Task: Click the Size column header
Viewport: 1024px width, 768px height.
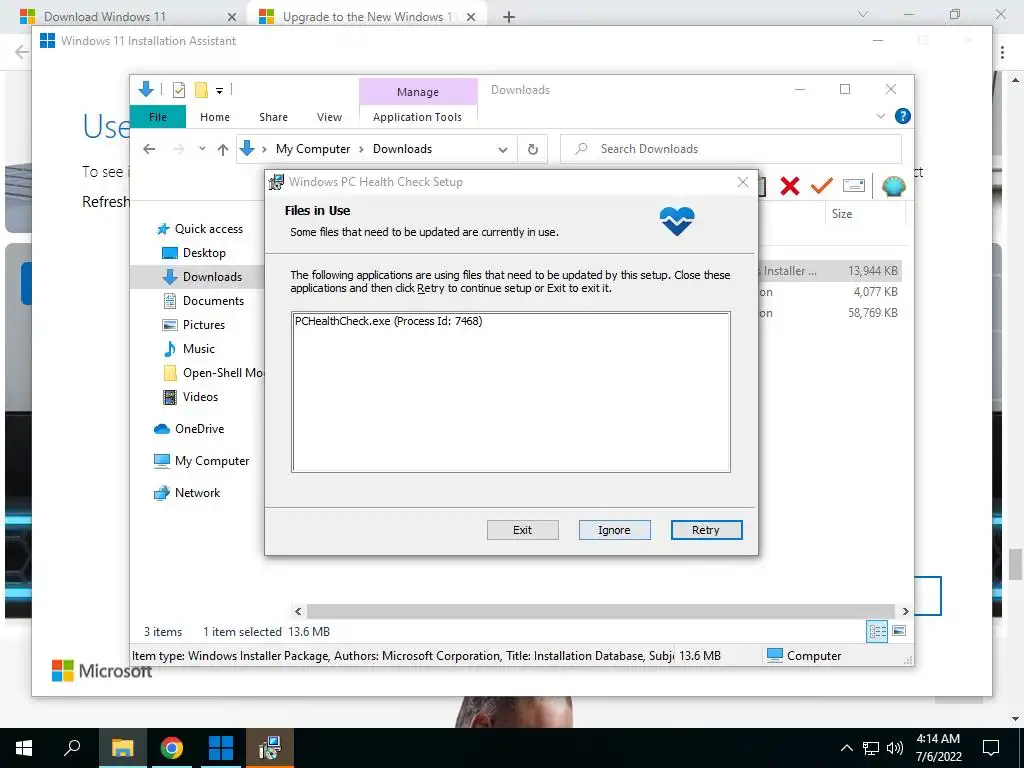Action: pos(841,214)
